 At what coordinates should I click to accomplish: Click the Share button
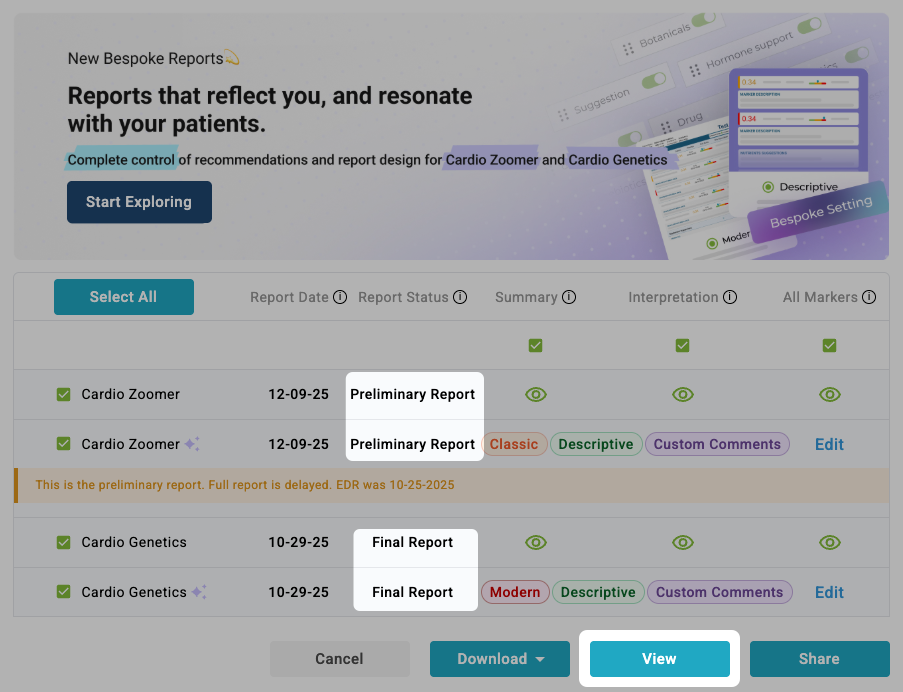(819, 659)
